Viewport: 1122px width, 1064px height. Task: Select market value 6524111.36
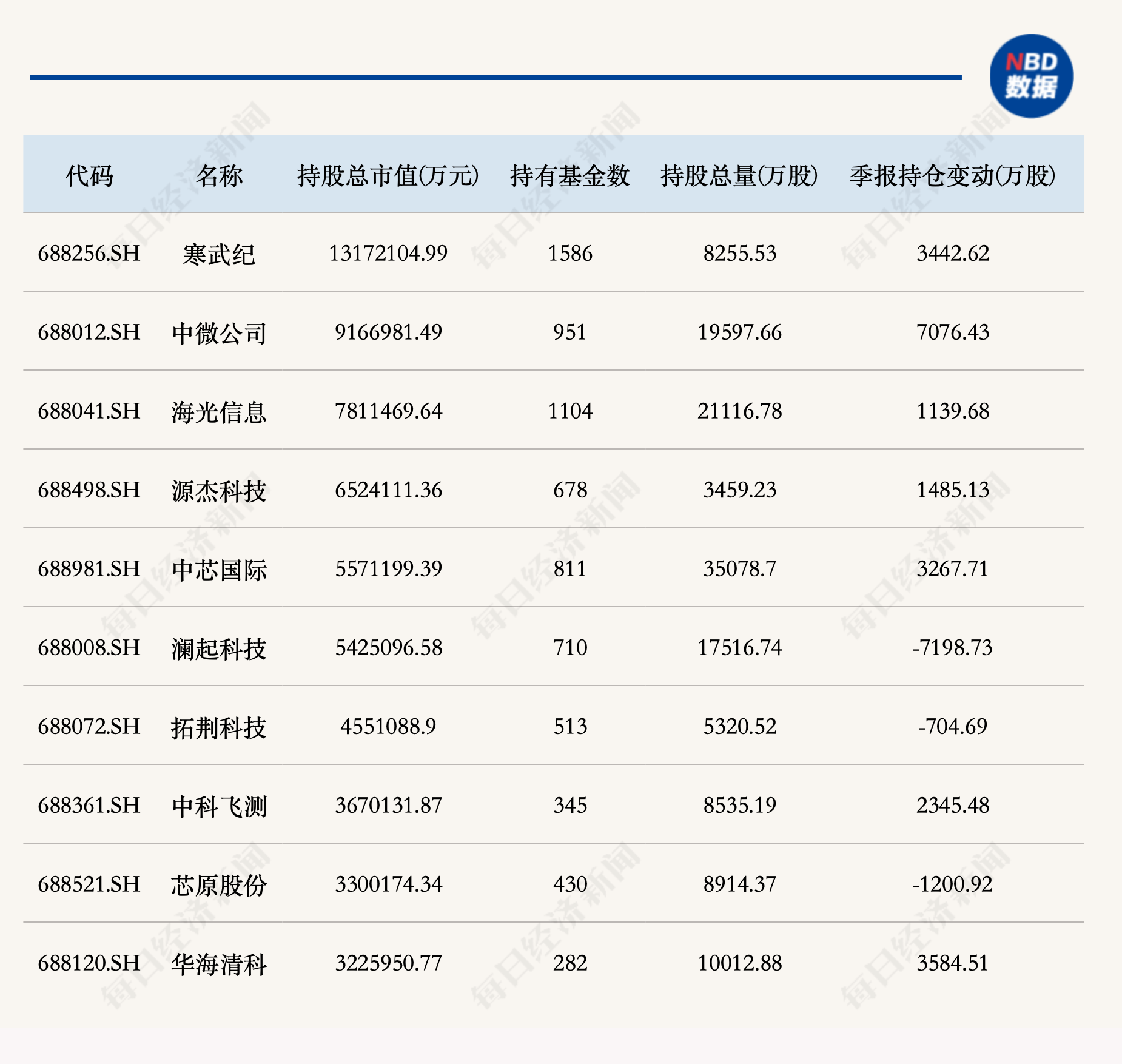click(388, 490)
